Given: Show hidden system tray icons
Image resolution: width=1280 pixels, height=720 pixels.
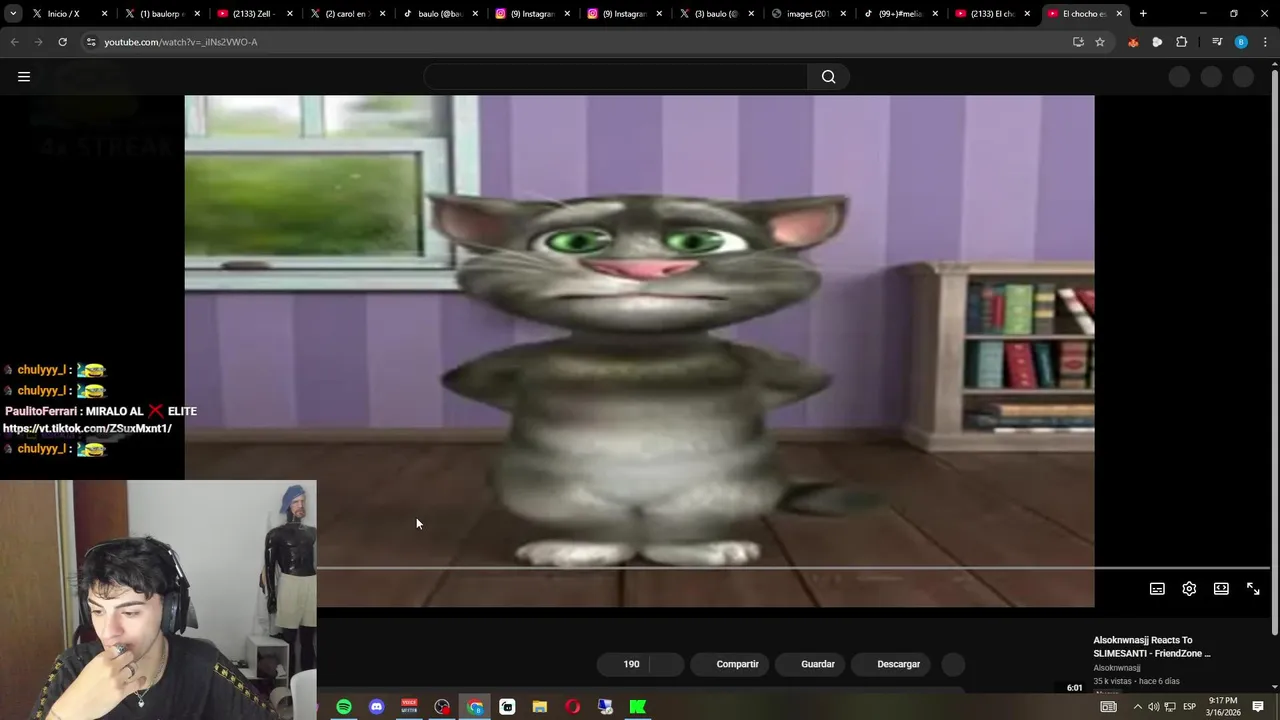Looking at the screenshot, I should 1137,707.
